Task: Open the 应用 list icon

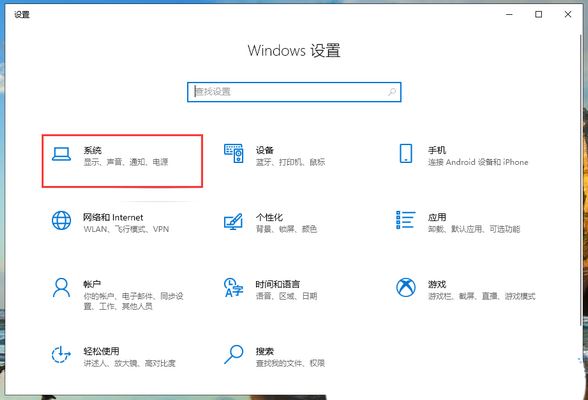Action: point(406,220)
